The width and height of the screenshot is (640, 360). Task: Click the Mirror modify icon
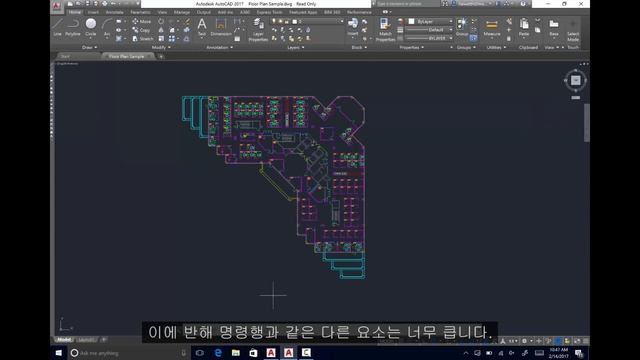161,30
